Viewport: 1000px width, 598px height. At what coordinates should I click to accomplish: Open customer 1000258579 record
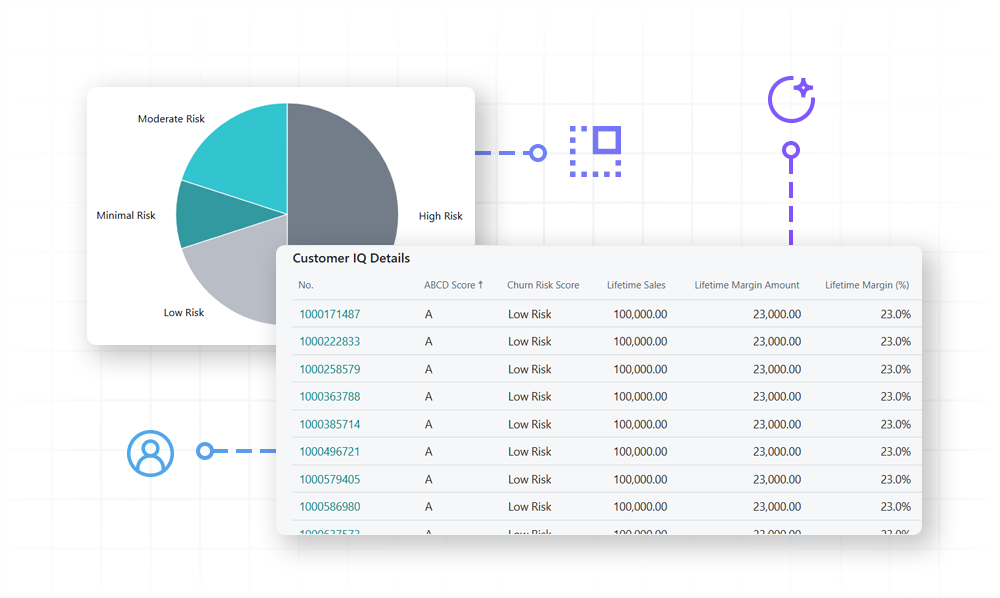click(x=330, y=369)
